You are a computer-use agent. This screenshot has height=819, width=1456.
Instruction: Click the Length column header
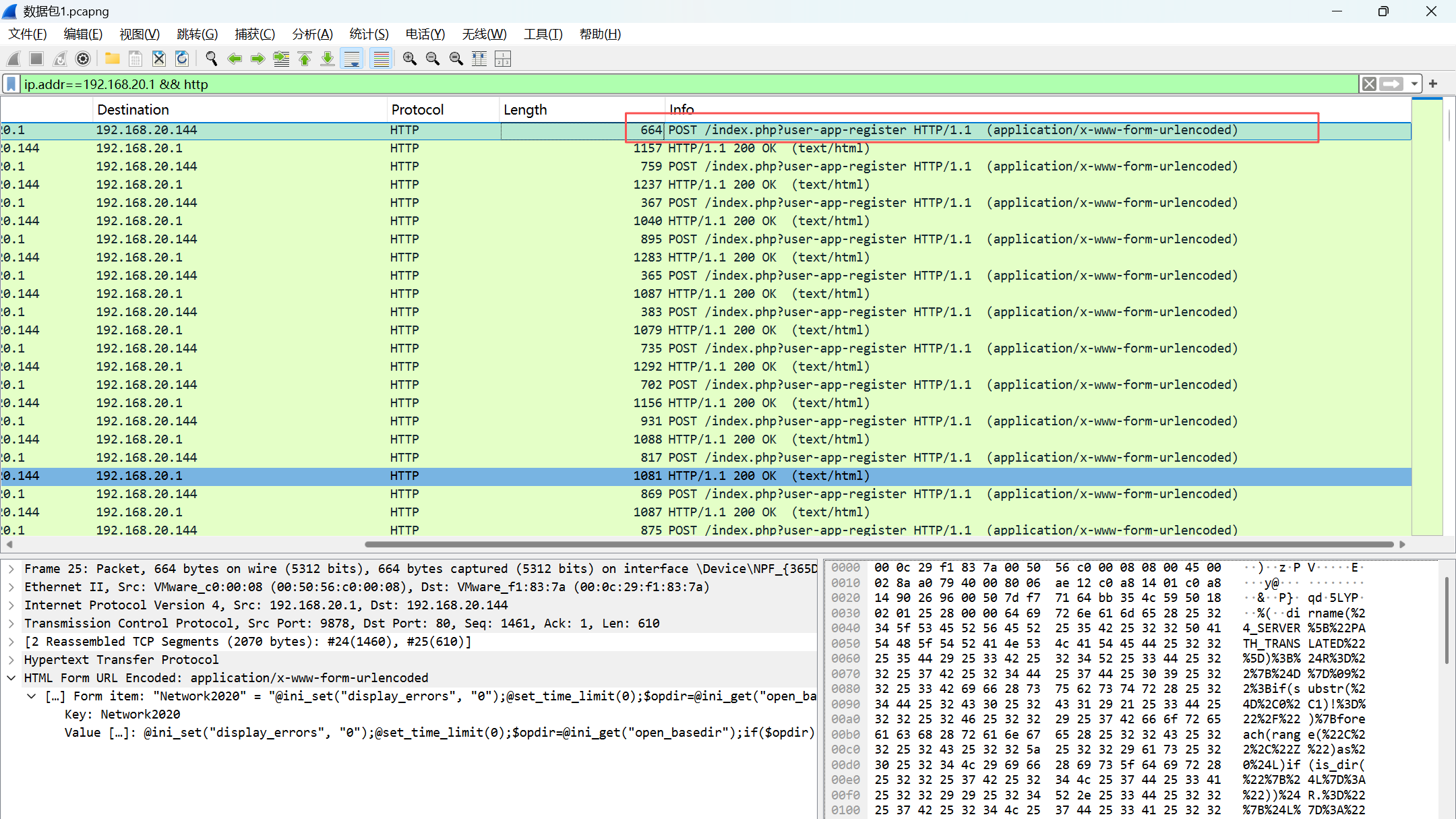tap(525, 110)
